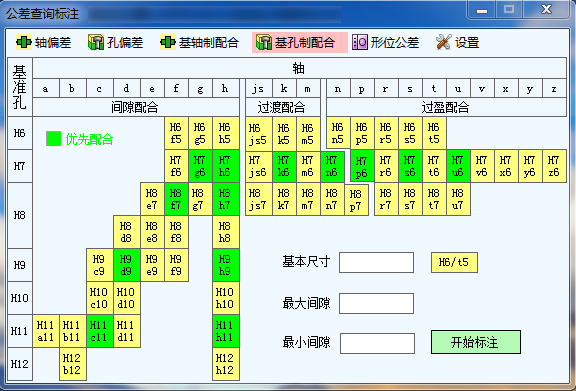Click the H6/t5 selected fit label
Image resolution: width=576 pixels, height=391 pixels.
pyautogui.click(x=454, y=262)
